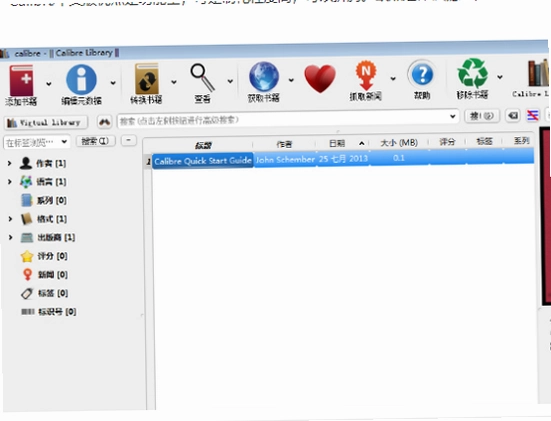Click the Add books red book icon
Screen dimensions: 551x421
pyautogui.click(x=21, y=80)
